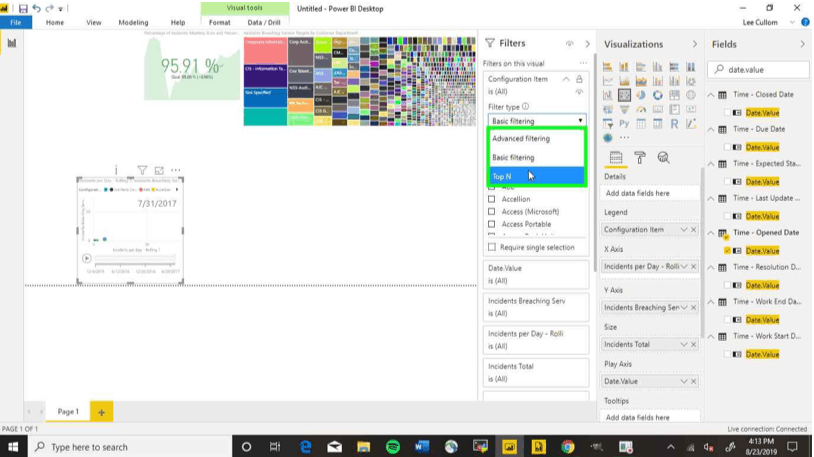Choose Basic filtering from list

537,157
